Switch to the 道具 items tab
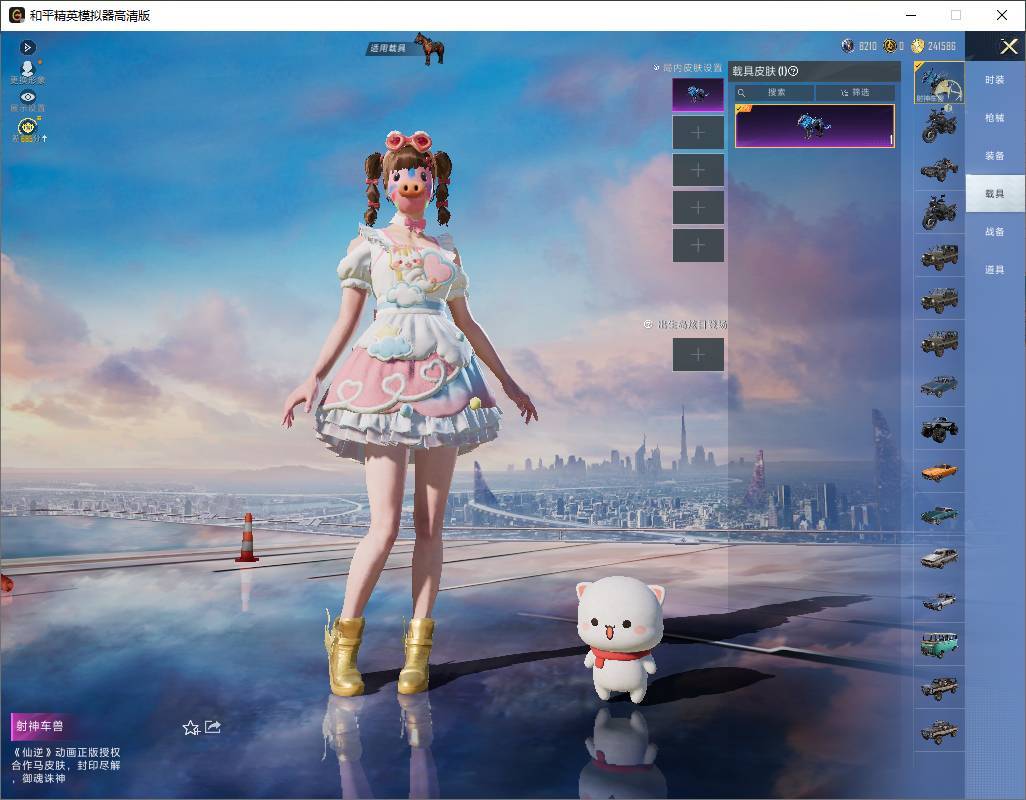The width and height of the screenshot is (1026, 800). pyautogui.click(x=995, y=270)
